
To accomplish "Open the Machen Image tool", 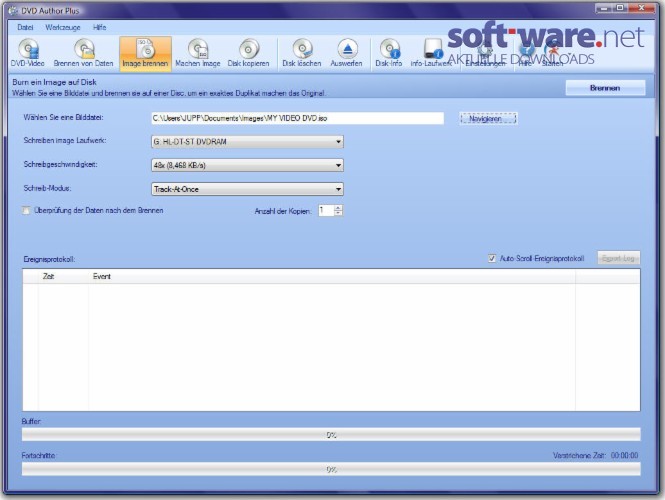I will point(198,53).
